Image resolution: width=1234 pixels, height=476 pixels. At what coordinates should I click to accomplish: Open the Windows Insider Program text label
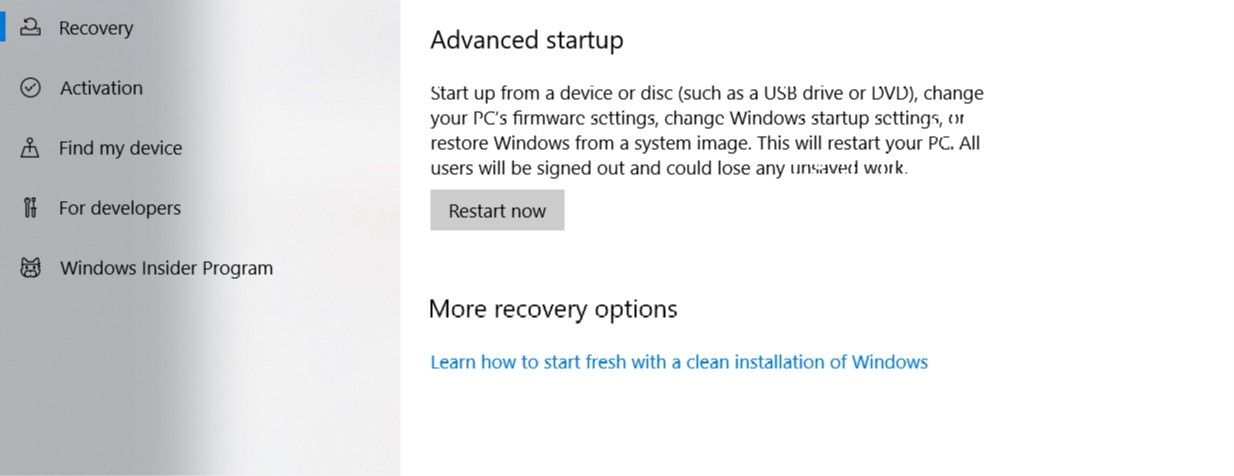pyautogui.click(x=166, y=268)
